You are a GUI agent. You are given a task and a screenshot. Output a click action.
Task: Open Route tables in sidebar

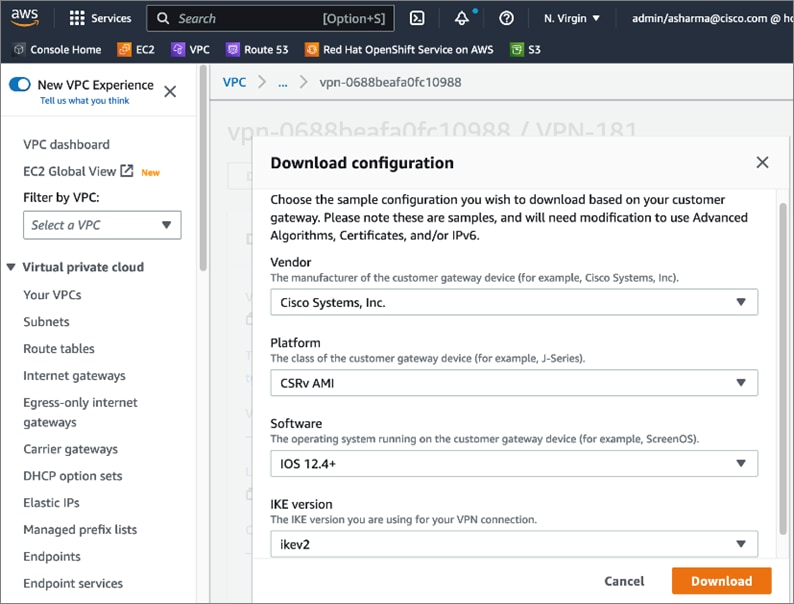coord(59,348)
